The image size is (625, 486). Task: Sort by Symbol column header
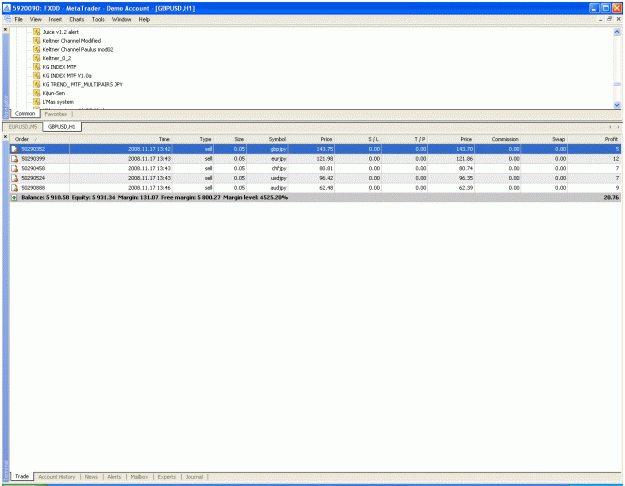pos(267,139)
